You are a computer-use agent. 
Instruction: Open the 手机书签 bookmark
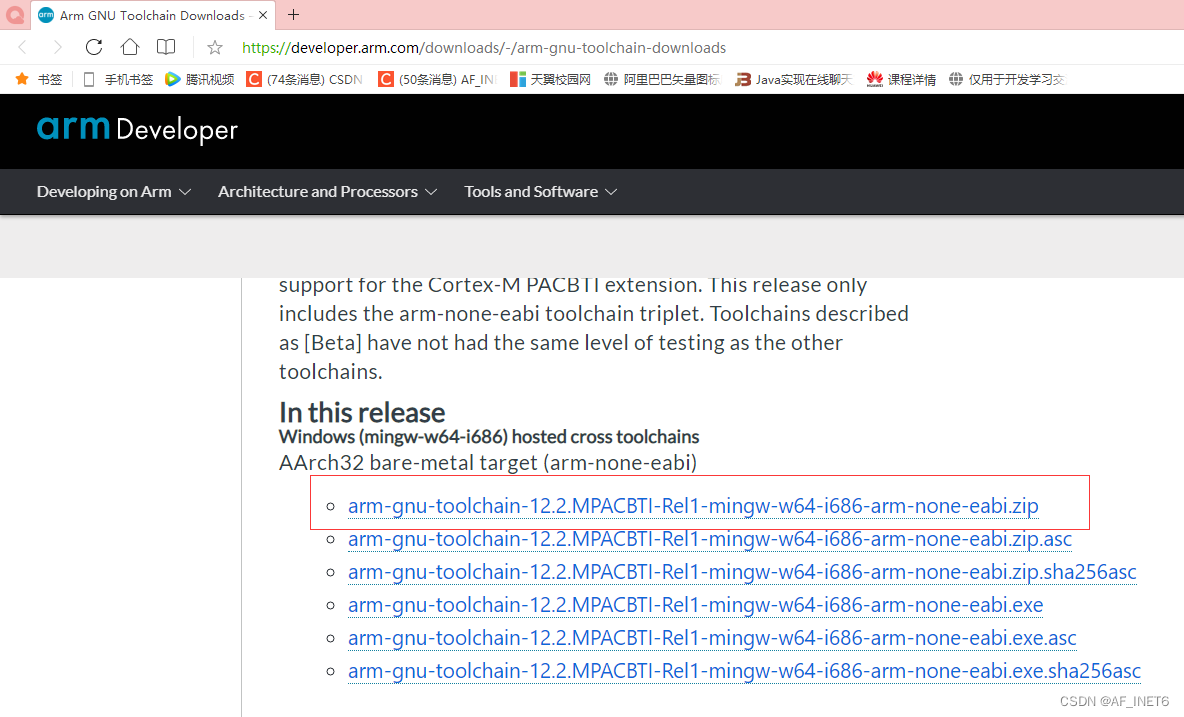pyautogui.click(x=118, y=79)
